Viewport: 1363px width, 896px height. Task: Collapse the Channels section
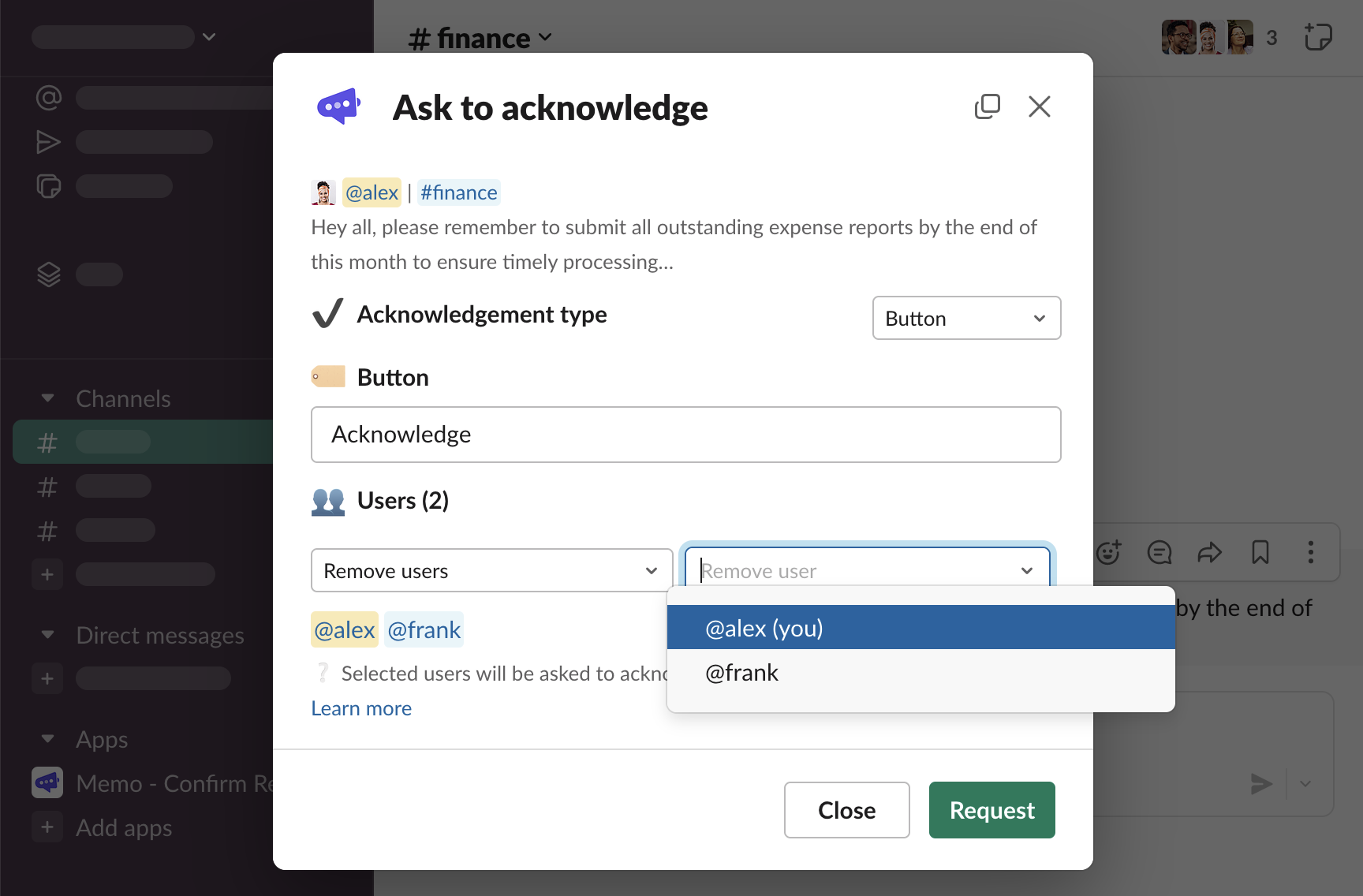tap(48, 398)
